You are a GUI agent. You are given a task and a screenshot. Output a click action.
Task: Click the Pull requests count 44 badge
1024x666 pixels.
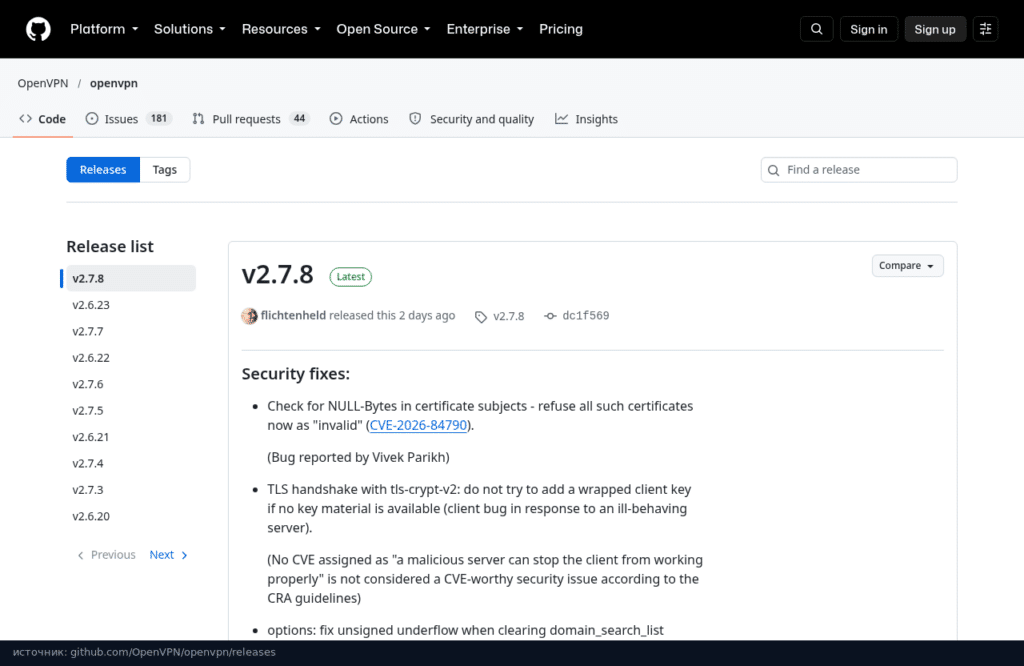click(299, 118)
